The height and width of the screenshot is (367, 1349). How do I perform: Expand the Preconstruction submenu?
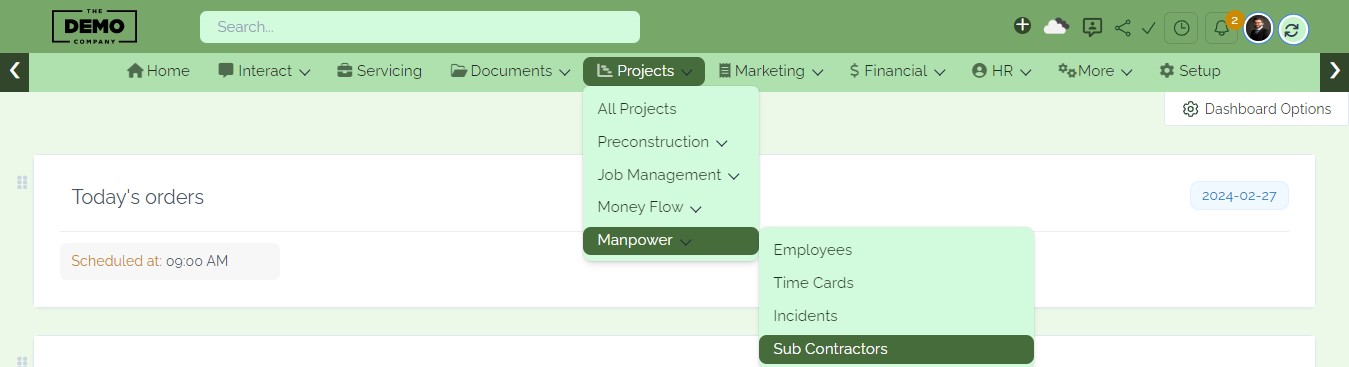[663, 142]
